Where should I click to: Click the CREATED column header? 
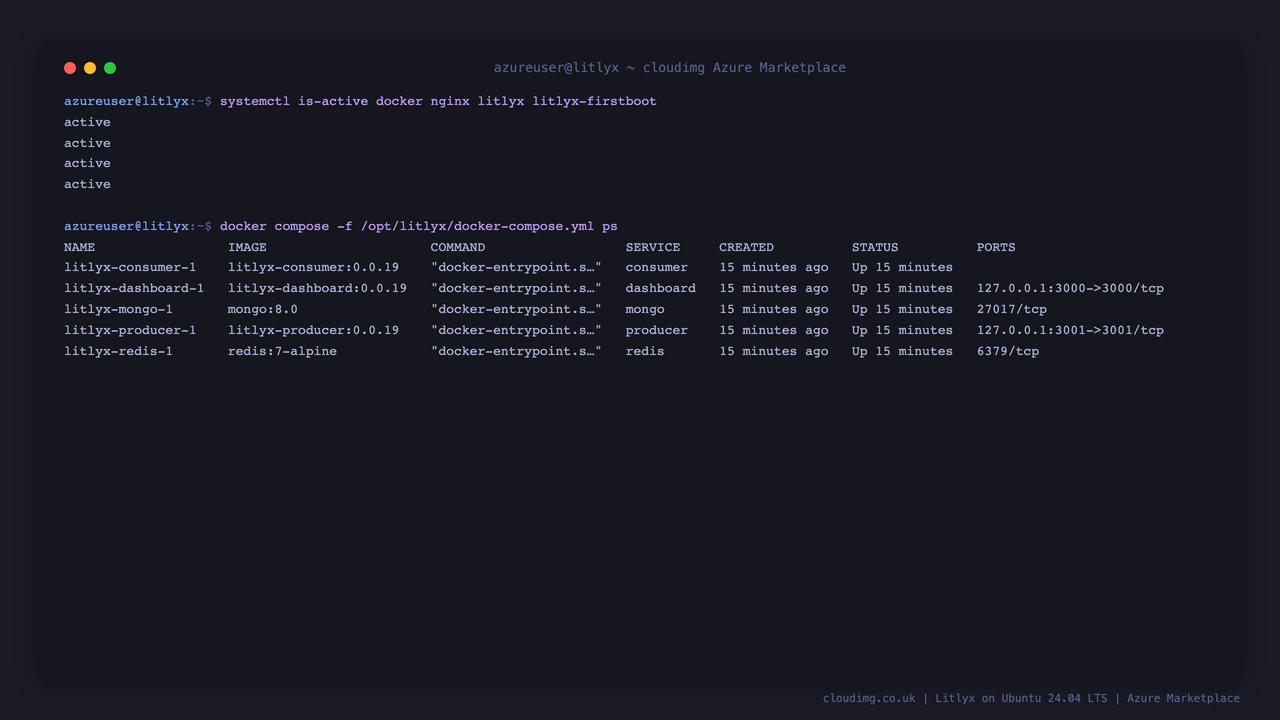[746, 247]
